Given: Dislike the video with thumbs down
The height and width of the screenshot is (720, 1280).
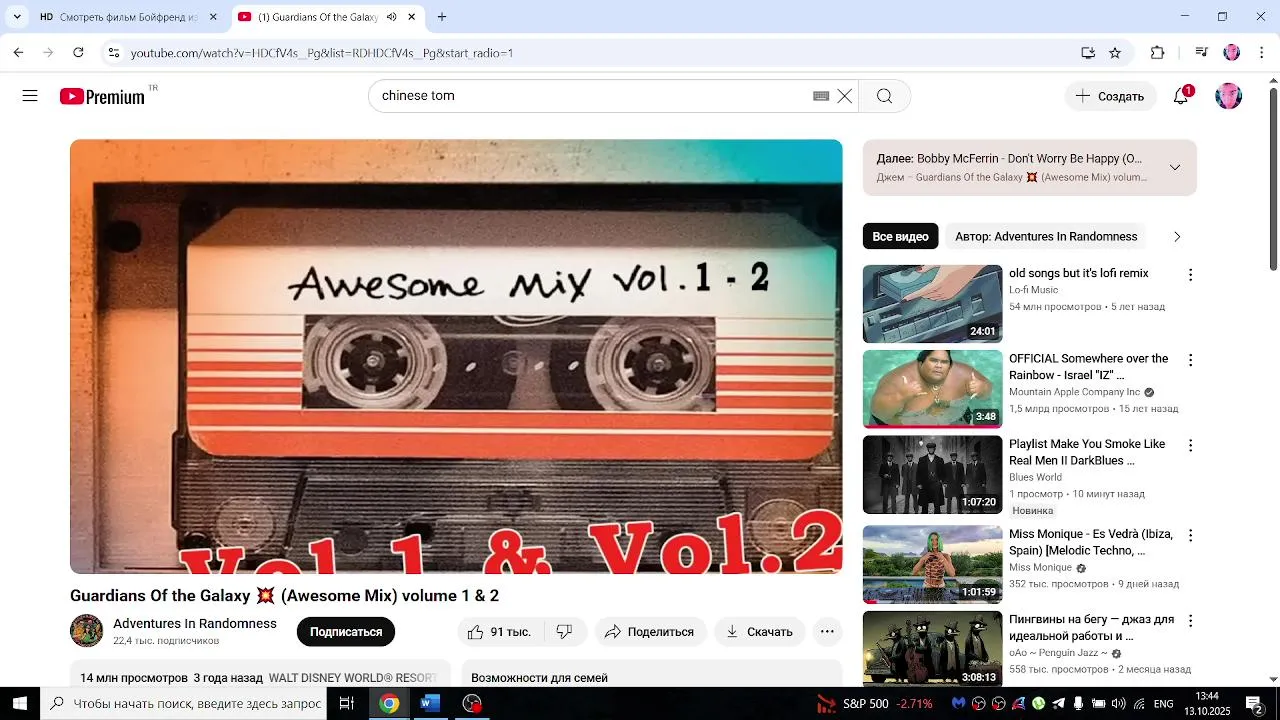Looking at the screenshot, I should (565, 632).
